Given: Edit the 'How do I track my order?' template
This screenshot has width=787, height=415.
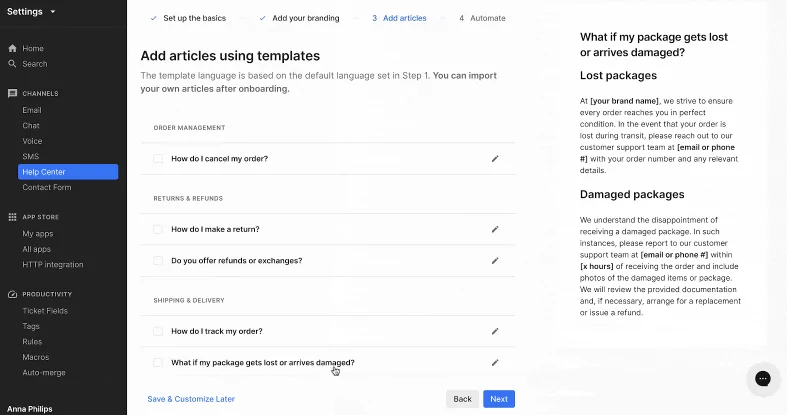Looking at the screenshot, I should [495, 331].
